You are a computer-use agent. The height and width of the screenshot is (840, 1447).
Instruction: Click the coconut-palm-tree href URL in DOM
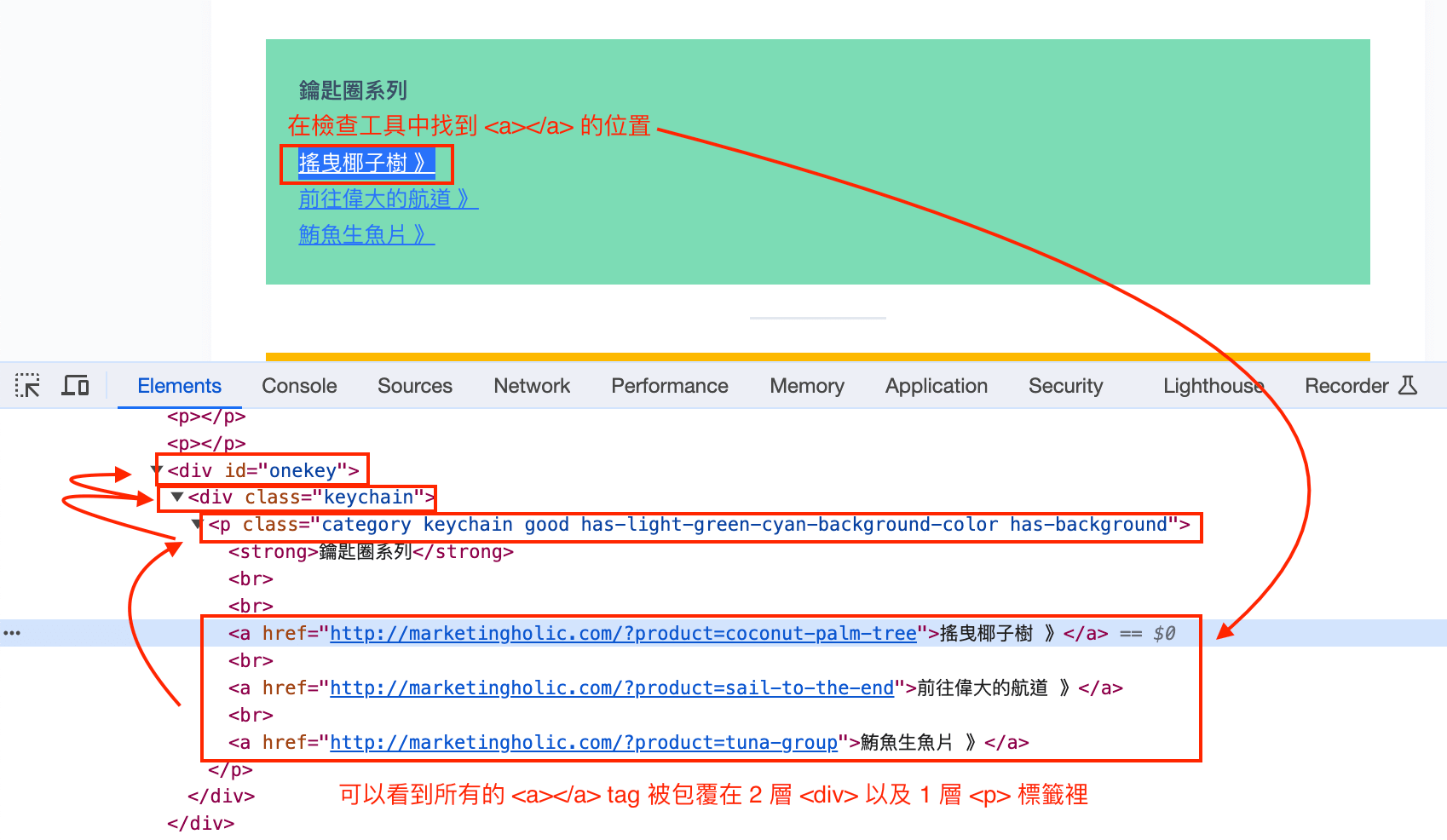click(623, 633)
